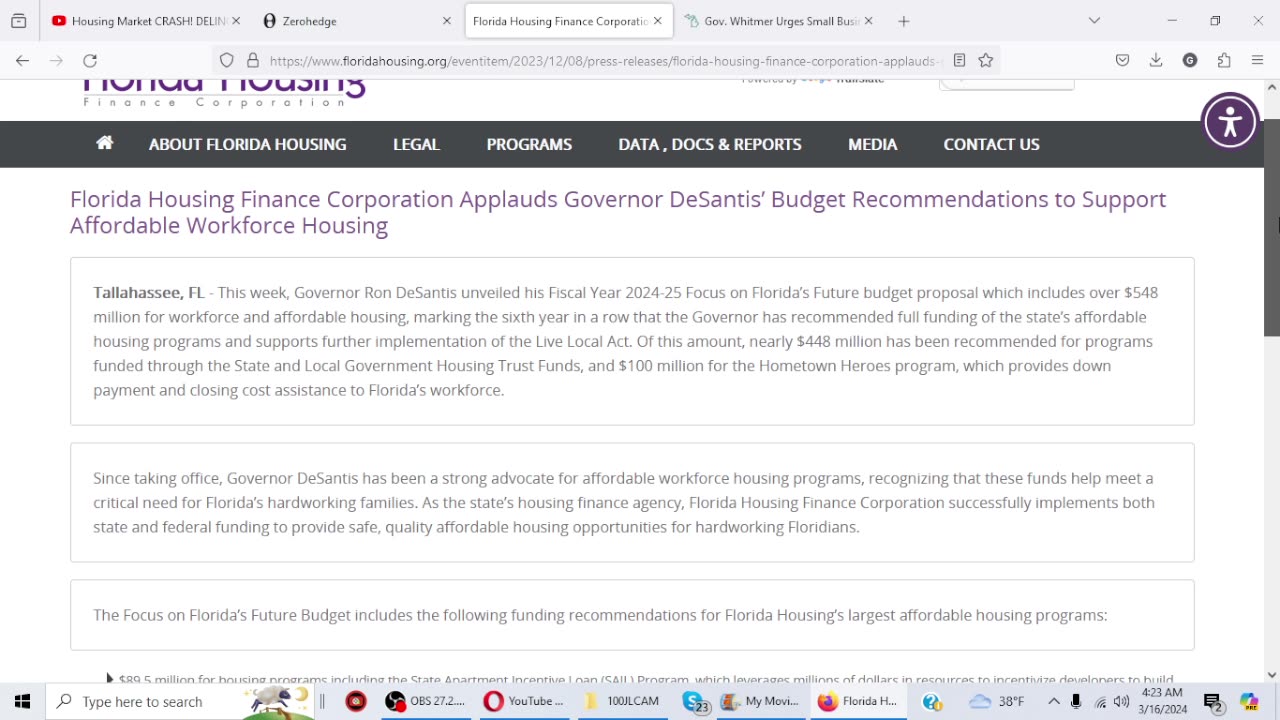Switch to the Opera YouTube taskbar window
The image size is (1280, 720).
(x=526, y=701)
